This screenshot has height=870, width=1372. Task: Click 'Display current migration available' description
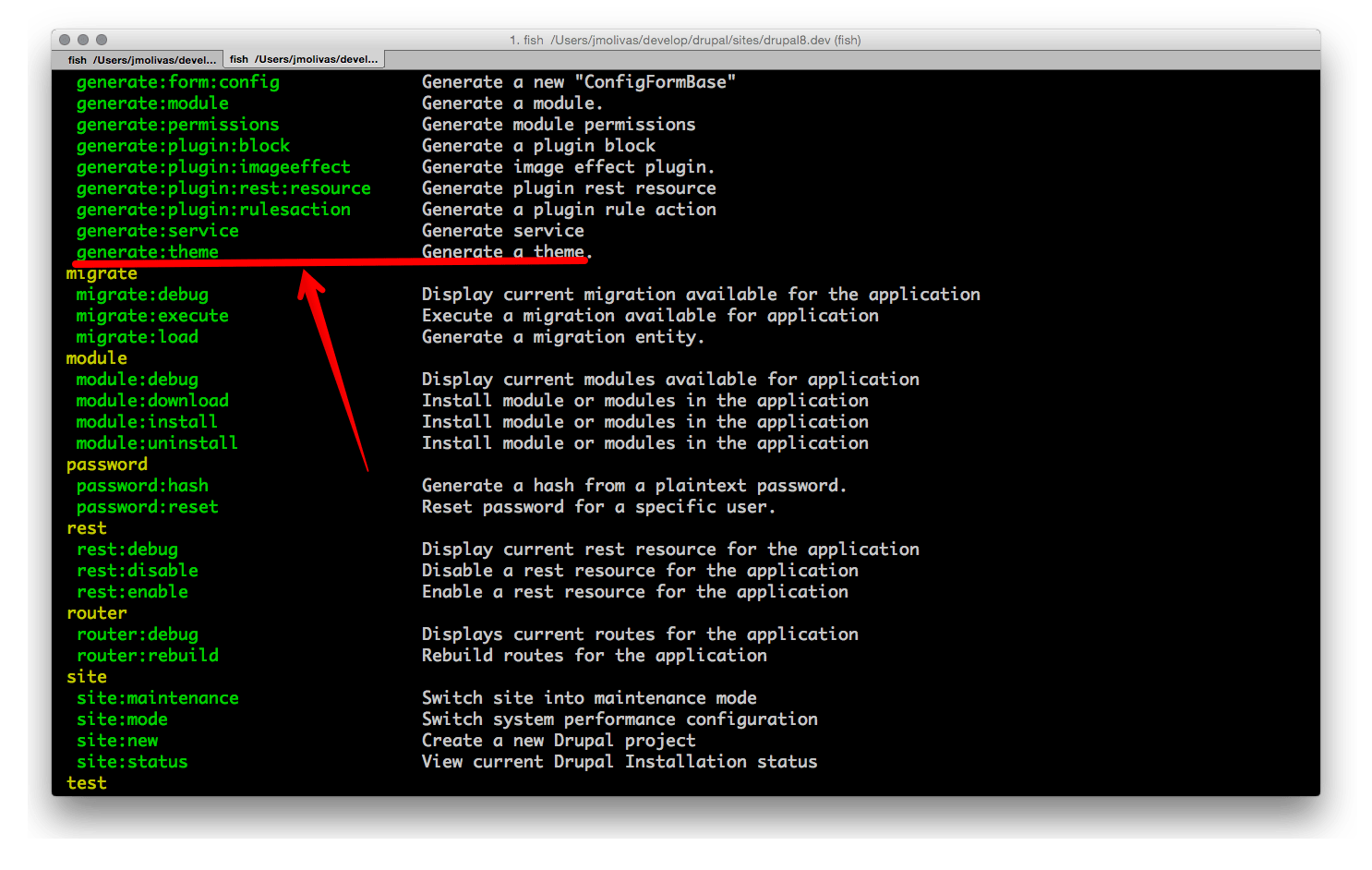click(x=701, y=295)
